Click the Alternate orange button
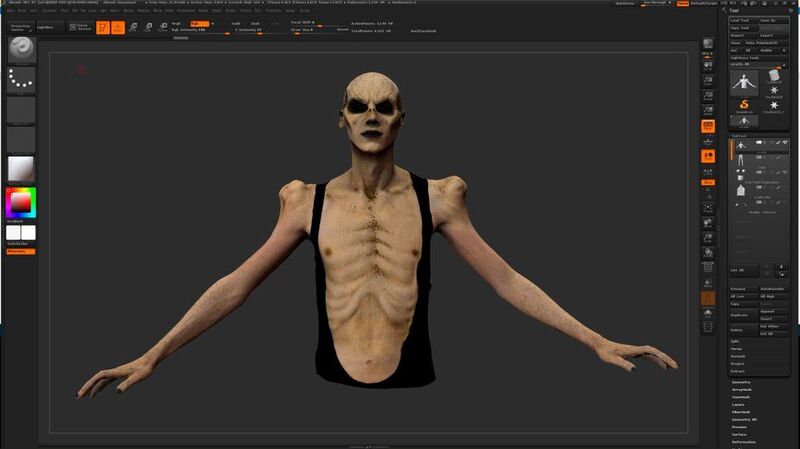Viewport: 800px width, 449px height. coord(21,252)
